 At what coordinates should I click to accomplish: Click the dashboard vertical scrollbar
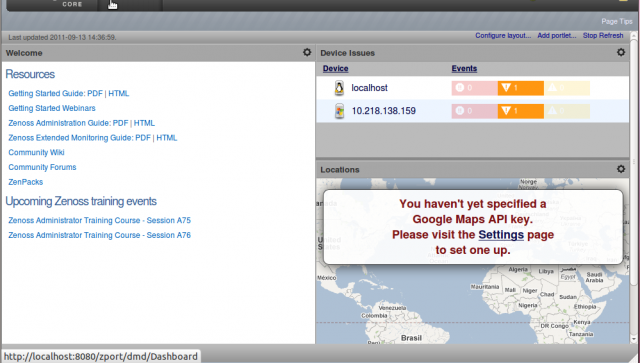click(x=634, y=188)
